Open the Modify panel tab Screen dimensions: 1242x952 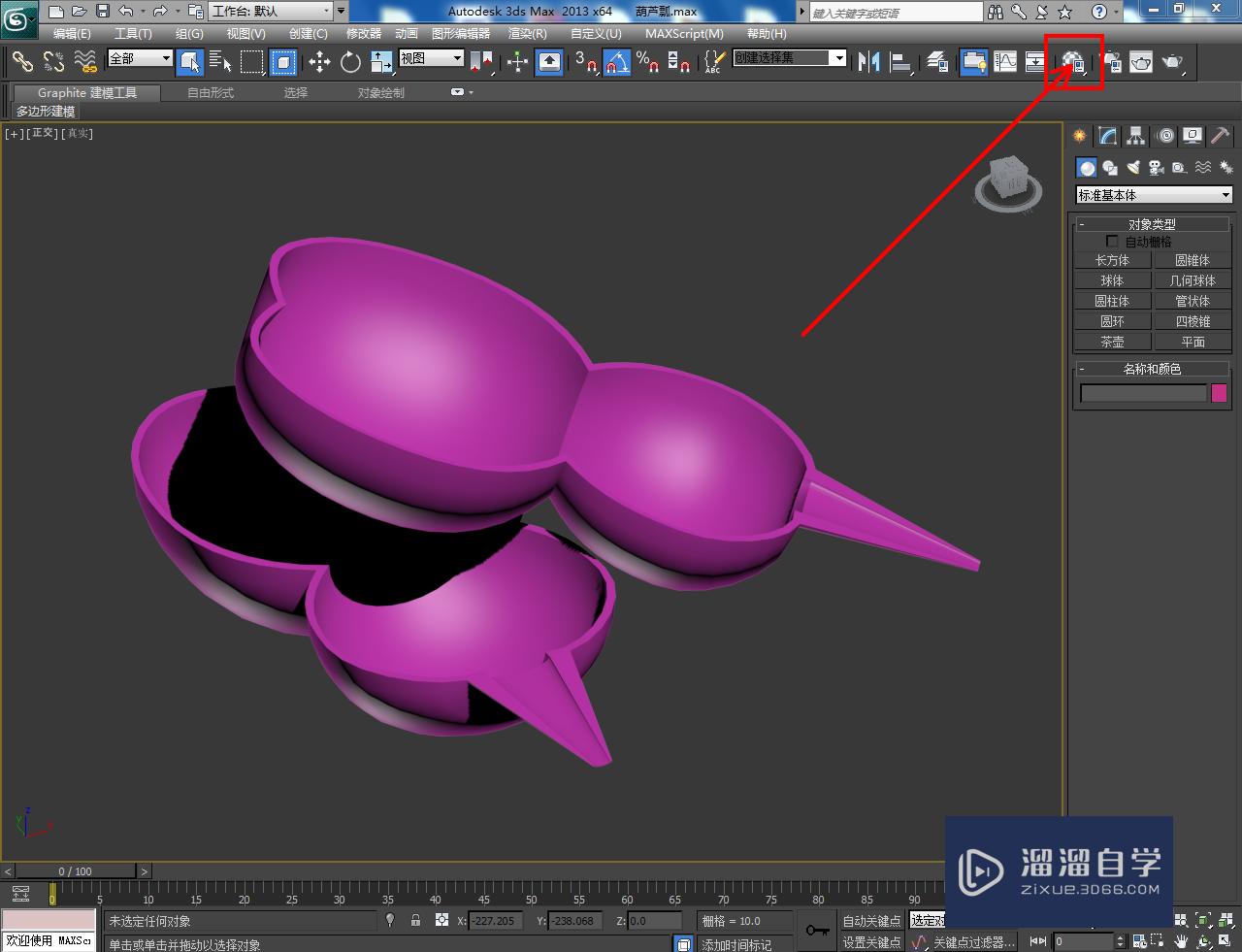coord(1107,136)
